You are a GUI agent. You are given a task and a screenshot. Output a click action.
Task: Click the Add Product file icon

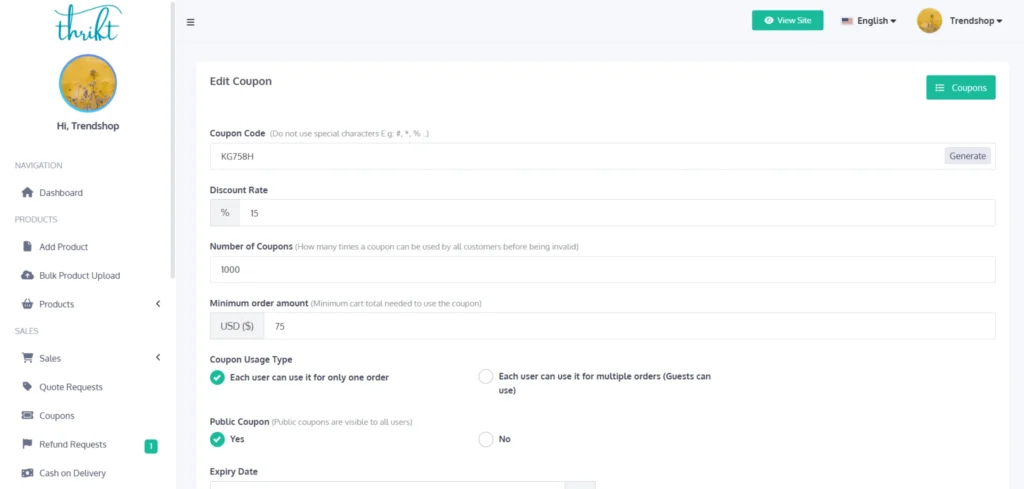[x=28, y=247]
